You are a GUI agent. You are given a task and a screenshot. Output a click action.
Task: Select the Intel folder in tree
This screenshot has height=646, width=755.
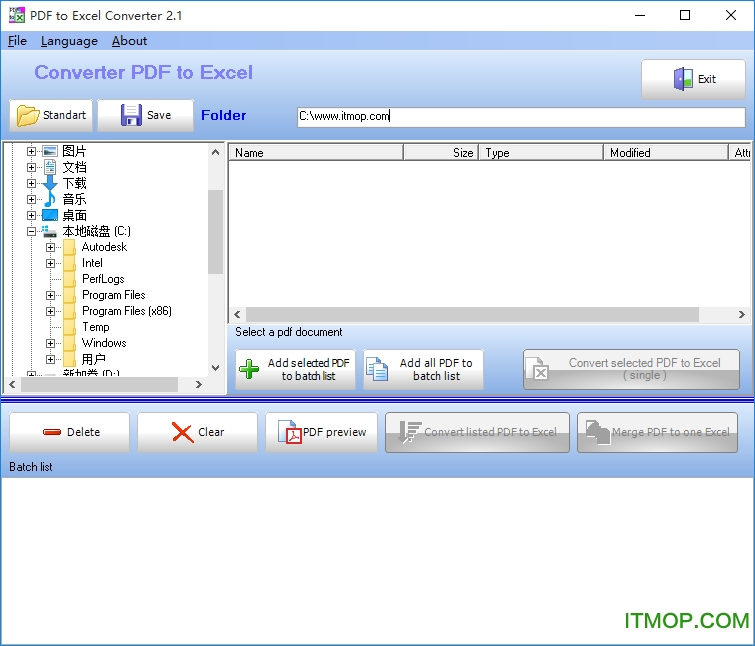tap(92, 263)
